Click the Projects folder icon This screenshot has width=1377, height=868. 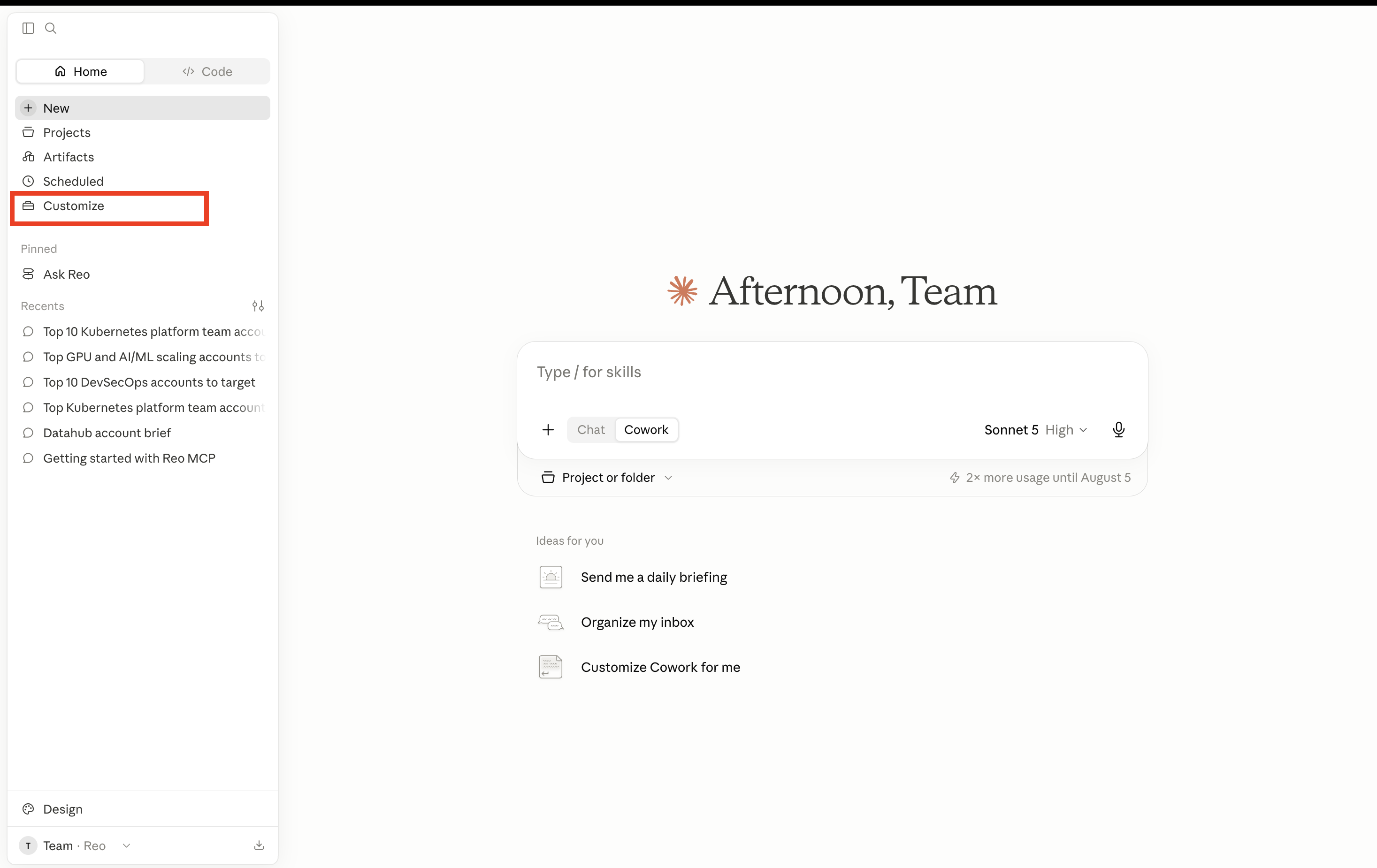coord(28,132)
